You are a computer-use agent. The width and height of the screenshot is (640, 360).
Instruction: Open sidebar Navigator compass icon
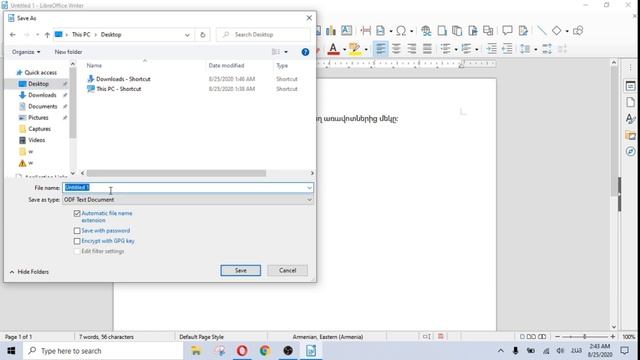pos(630,151)
